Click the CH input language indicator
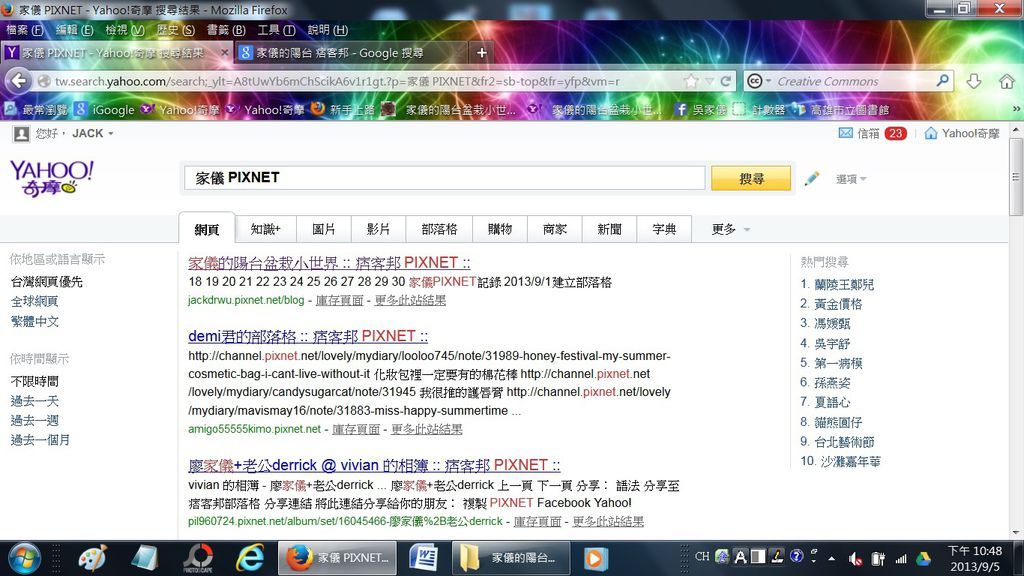Screen dimensions: 1024x576 pos(702,556)
